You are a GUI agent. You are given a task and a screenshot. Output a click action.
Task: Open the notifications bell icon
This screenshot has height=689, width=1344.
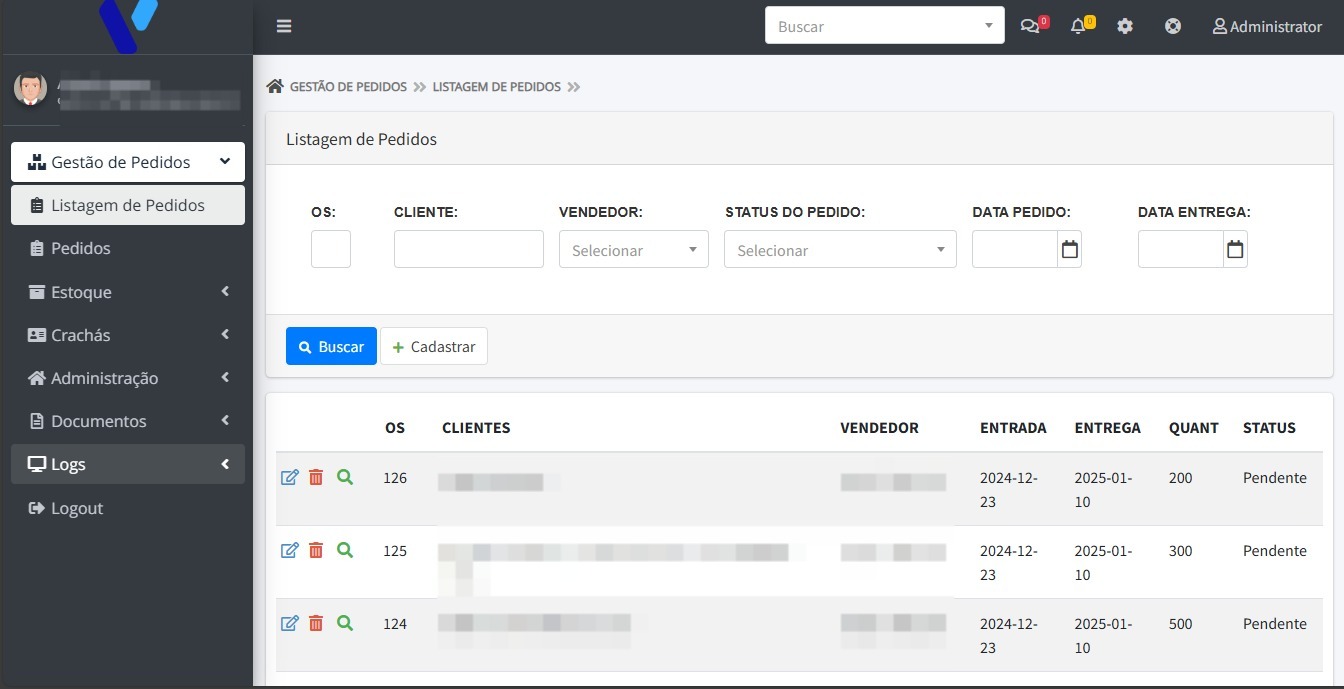point(1078,27)
